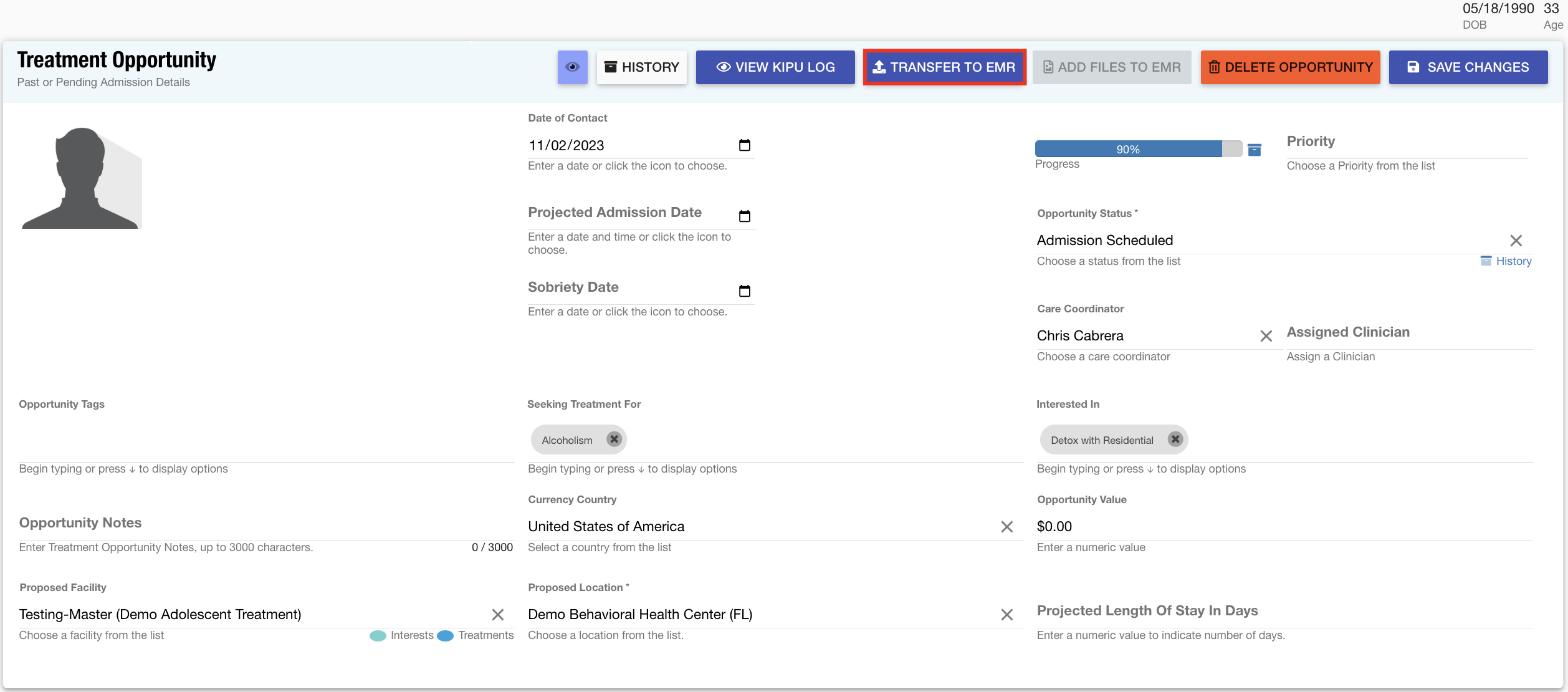Click the 90% progress bar
This screenshot has height=692, width=1568.
click(x=1128, y=149)
